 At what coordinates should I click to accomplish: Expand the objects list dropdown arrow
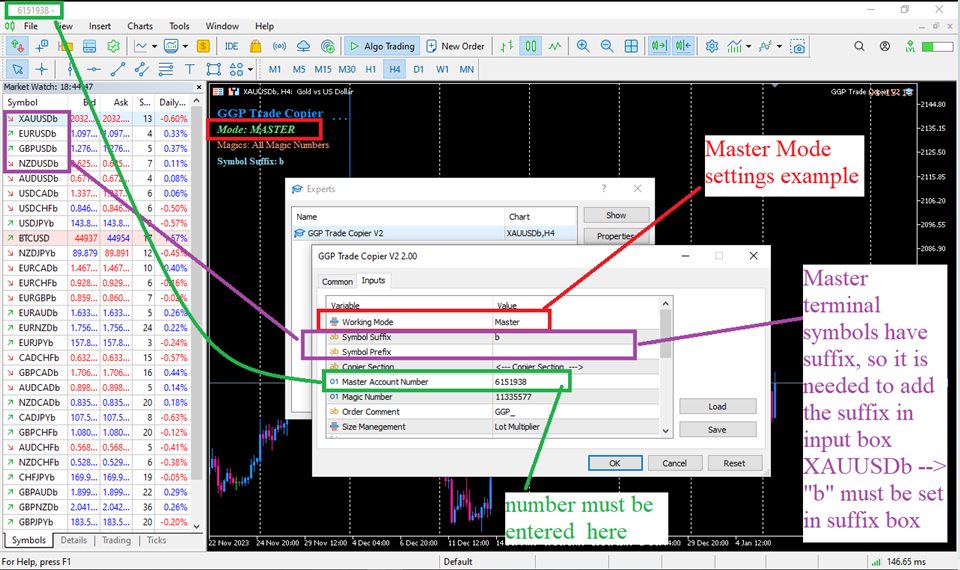(779, 46)
